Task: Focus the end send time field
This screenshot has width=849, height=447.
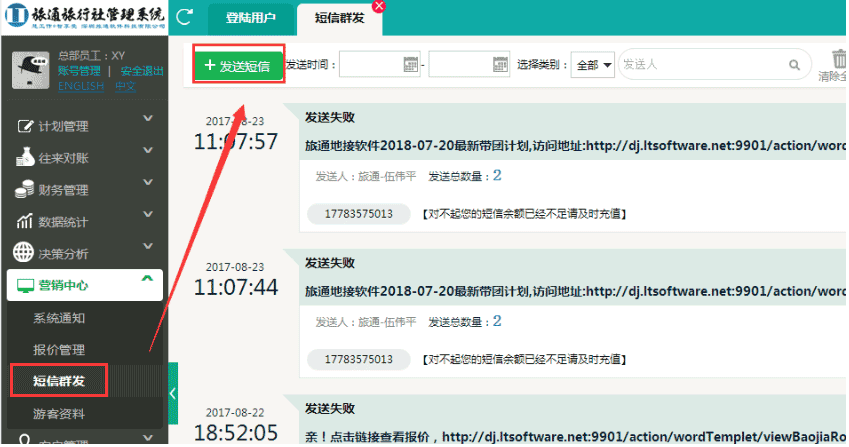Action: 469,64
